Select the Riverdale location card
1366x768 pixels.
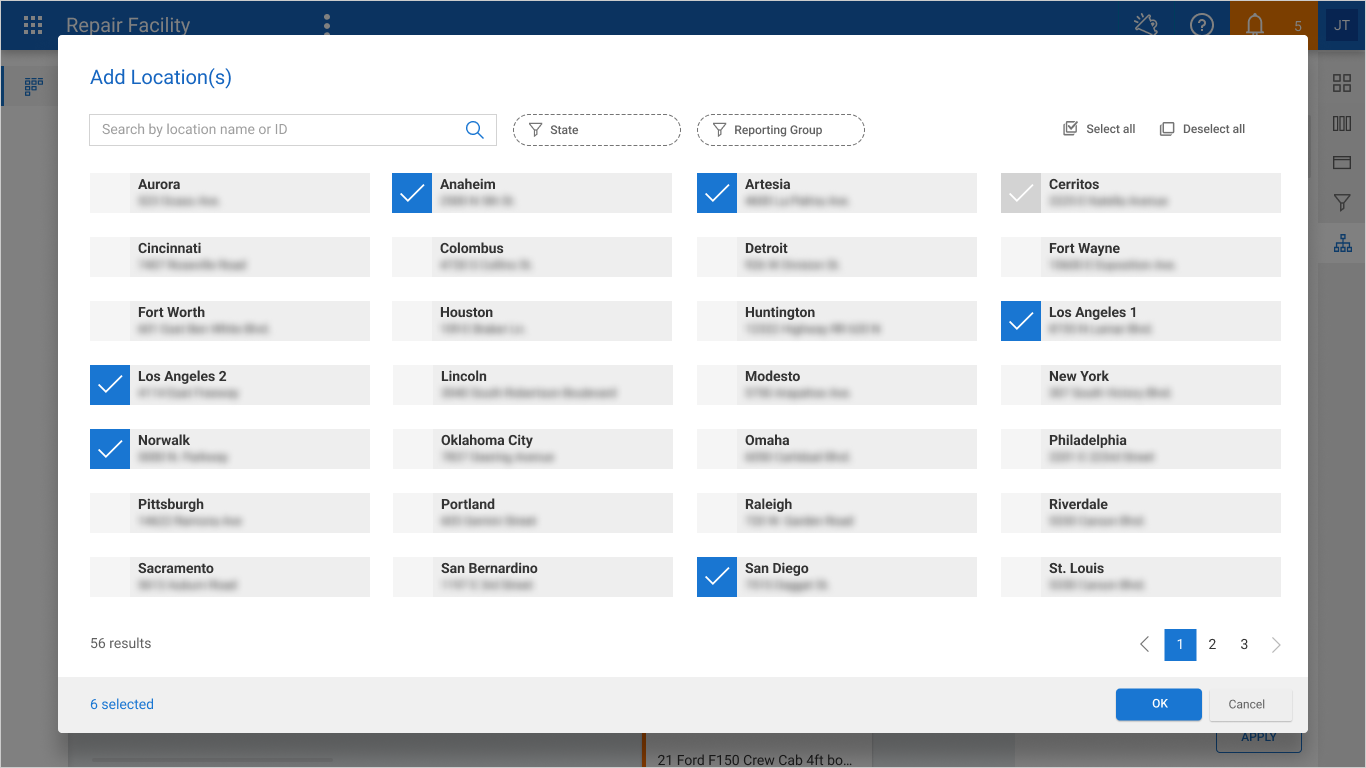[x=1141, y=513]
